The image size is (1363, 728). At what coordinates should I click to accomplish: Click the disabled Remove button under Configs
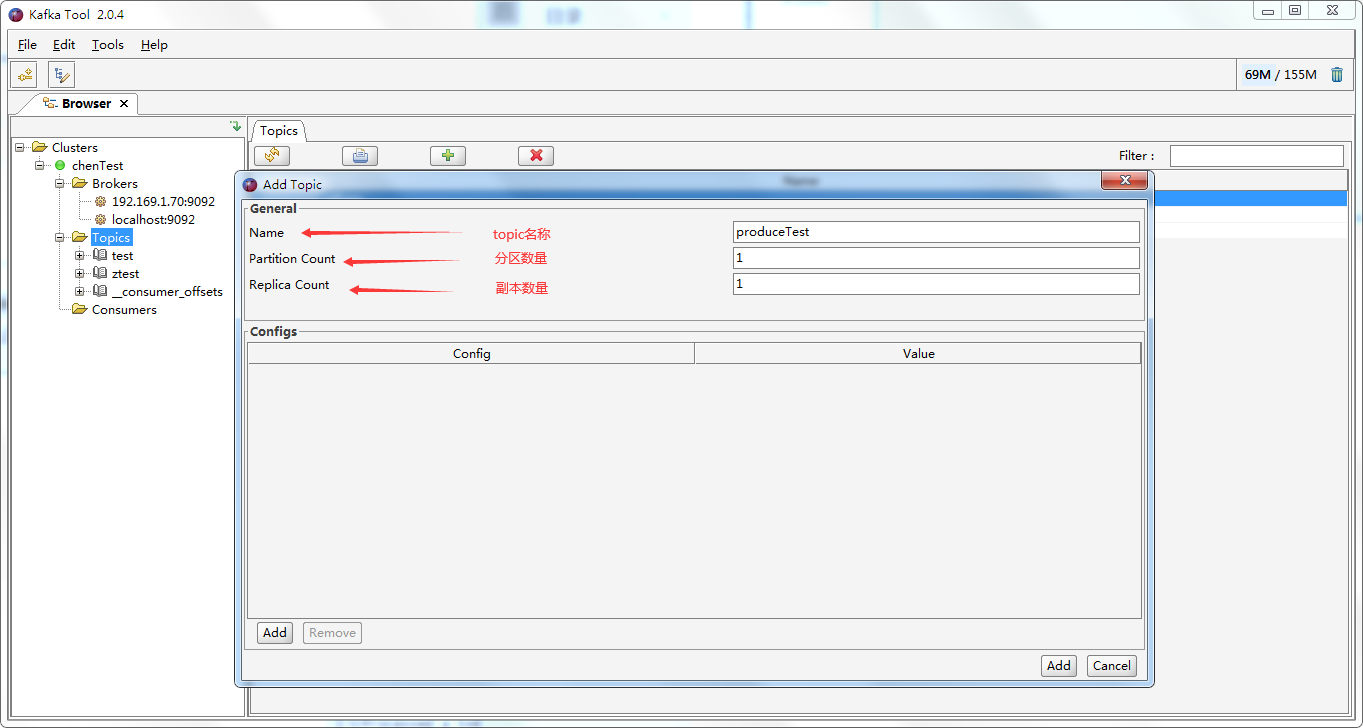pyautogui.click(x=332, y=633)
